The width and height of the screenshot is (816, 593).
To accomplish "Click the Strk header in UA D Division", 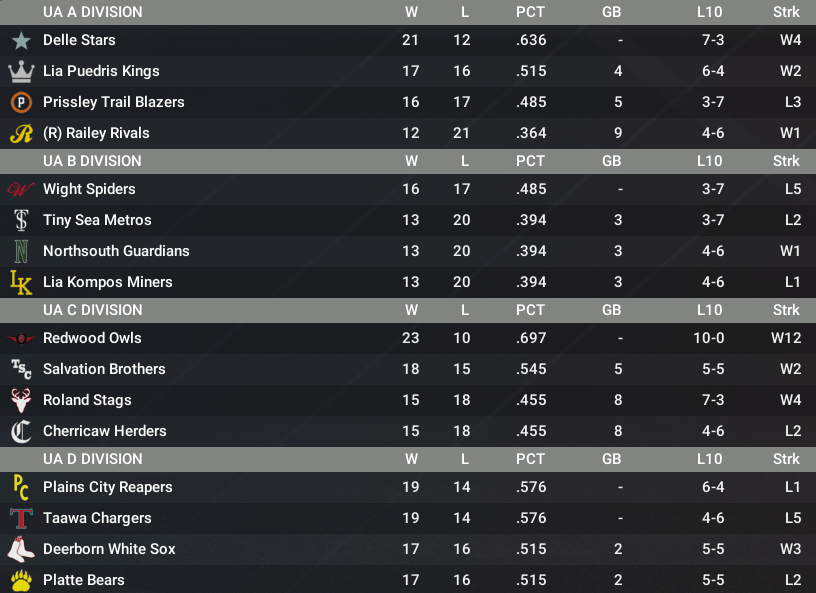I will coord(786,459).
